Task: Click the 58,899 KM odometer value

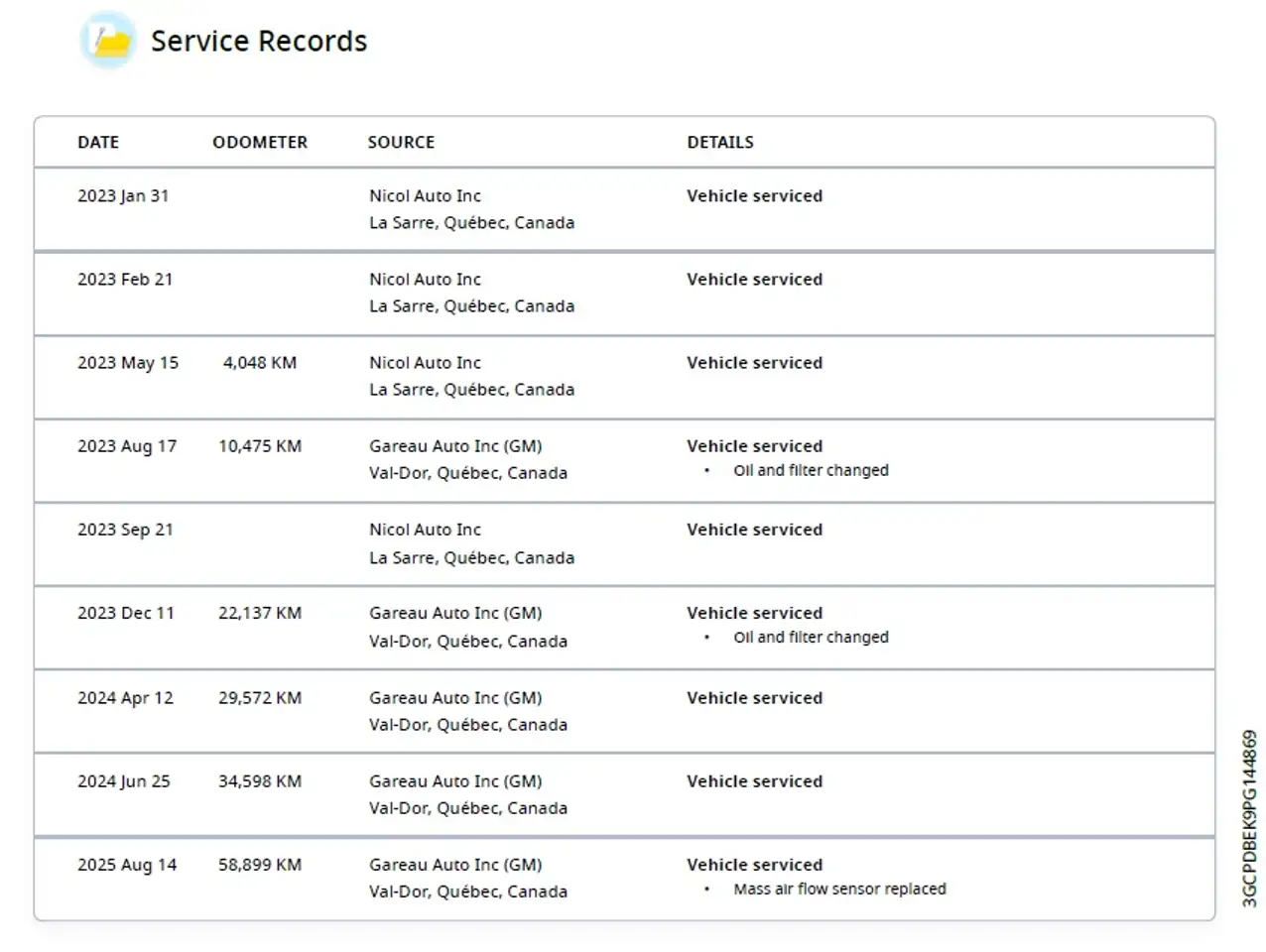Action: [260, 865]
